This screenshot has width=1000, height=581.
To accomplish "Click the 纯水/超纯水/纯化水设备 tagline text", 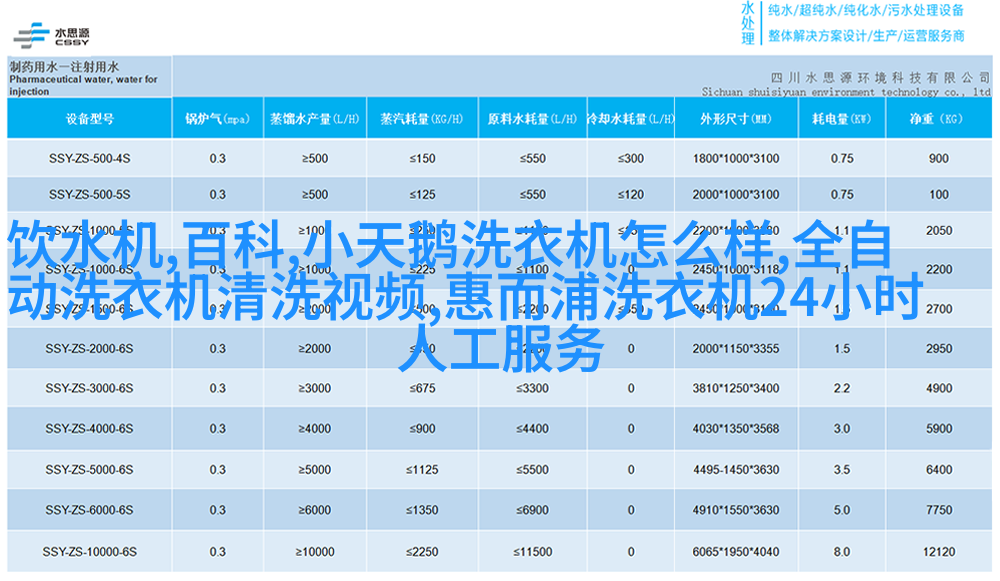I will pos(864,11).
